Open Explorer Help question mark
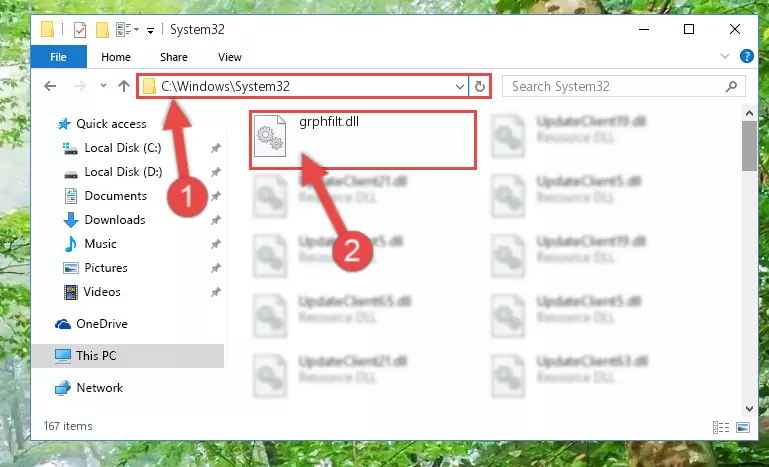Image resolution: width=769 pixels, height=467 pixels. [746, 56]
